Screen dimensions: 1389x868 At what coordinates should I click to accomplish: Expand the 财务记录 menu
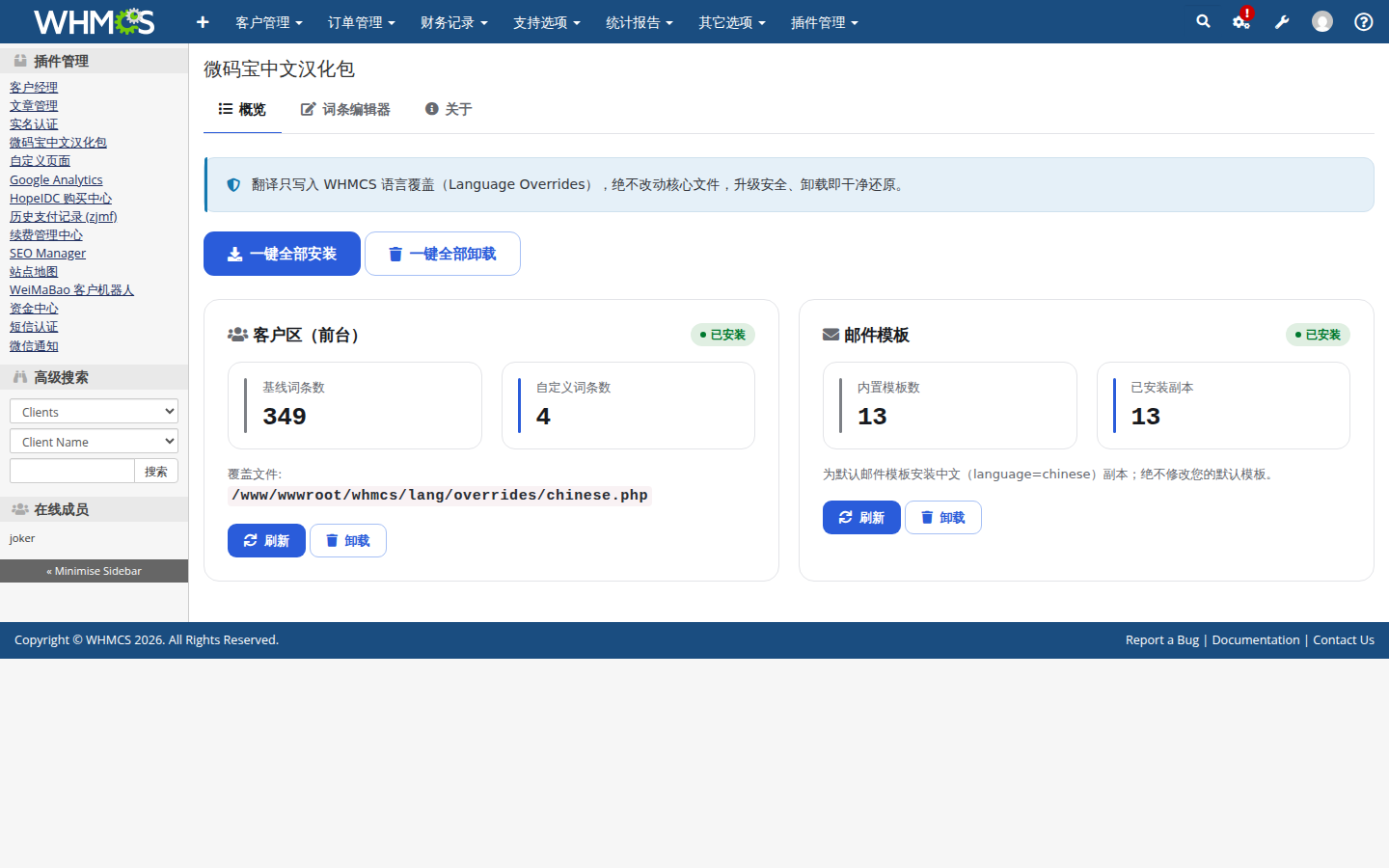pos(454,22)
